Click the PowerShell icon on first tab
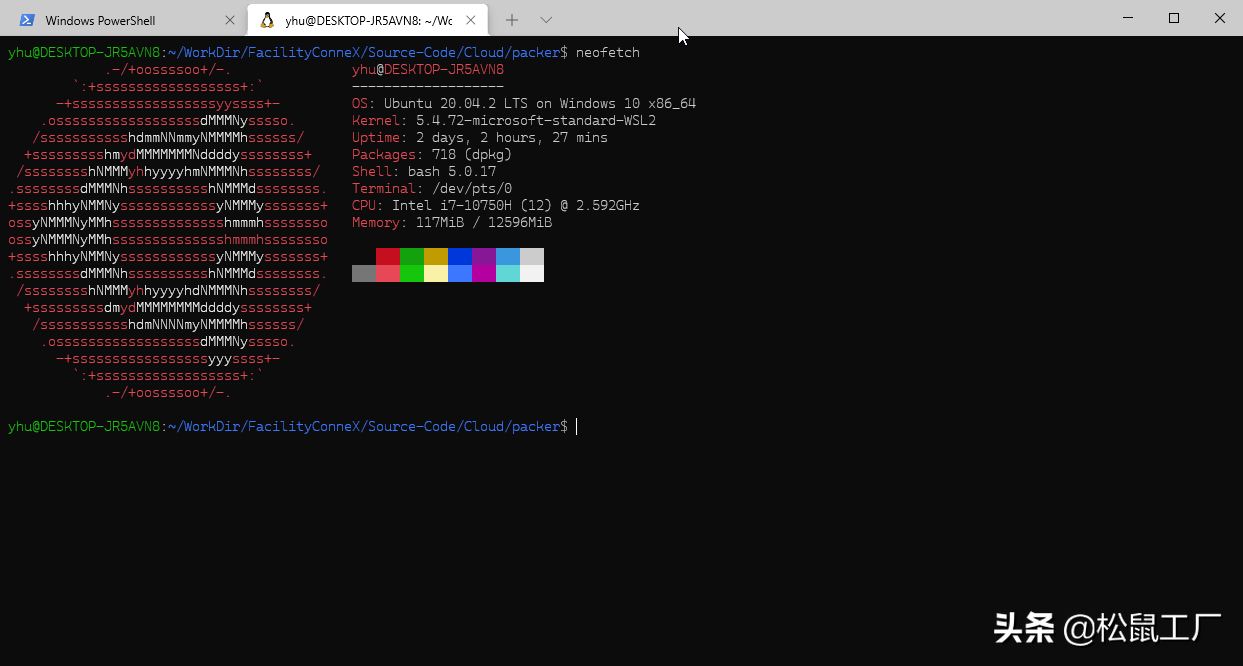Image resolution: width=1243 pixels, height=666 pixels. tap(28, 20)
